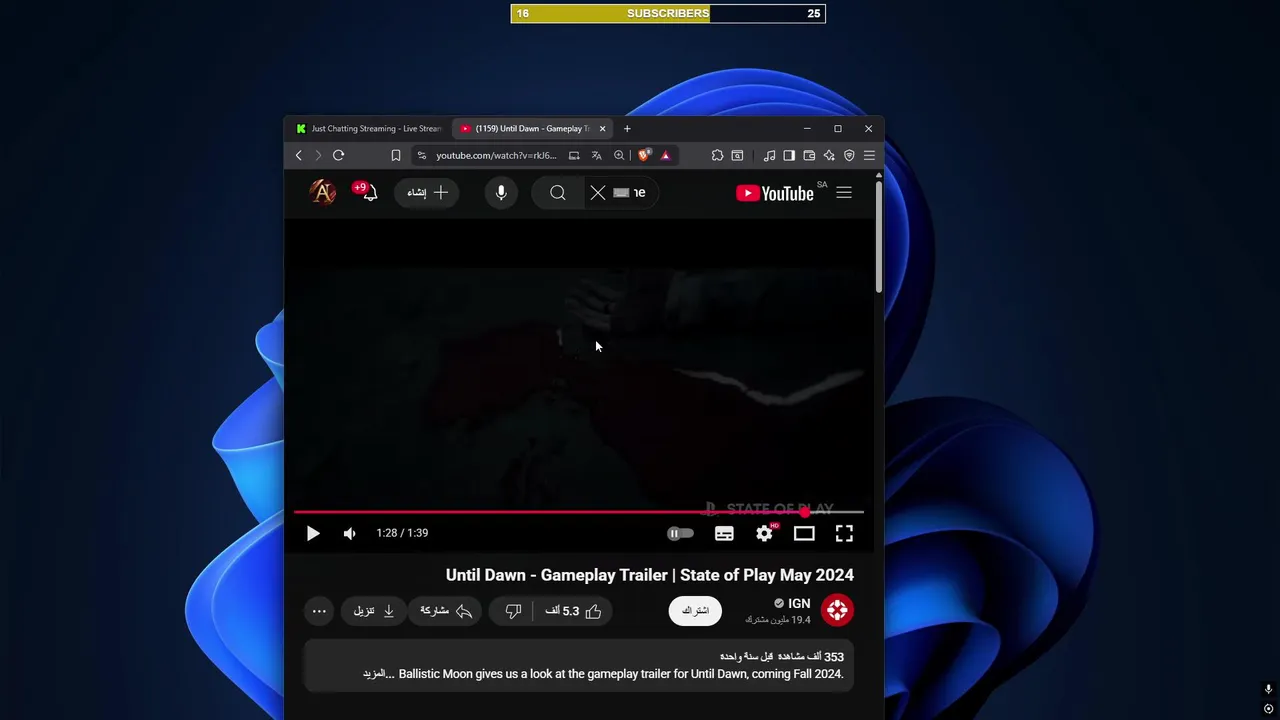Image resolution: width=1280 pixels, height=720 pixels.
Task: Download the video using تنزيل button
Action: point(374,611)
